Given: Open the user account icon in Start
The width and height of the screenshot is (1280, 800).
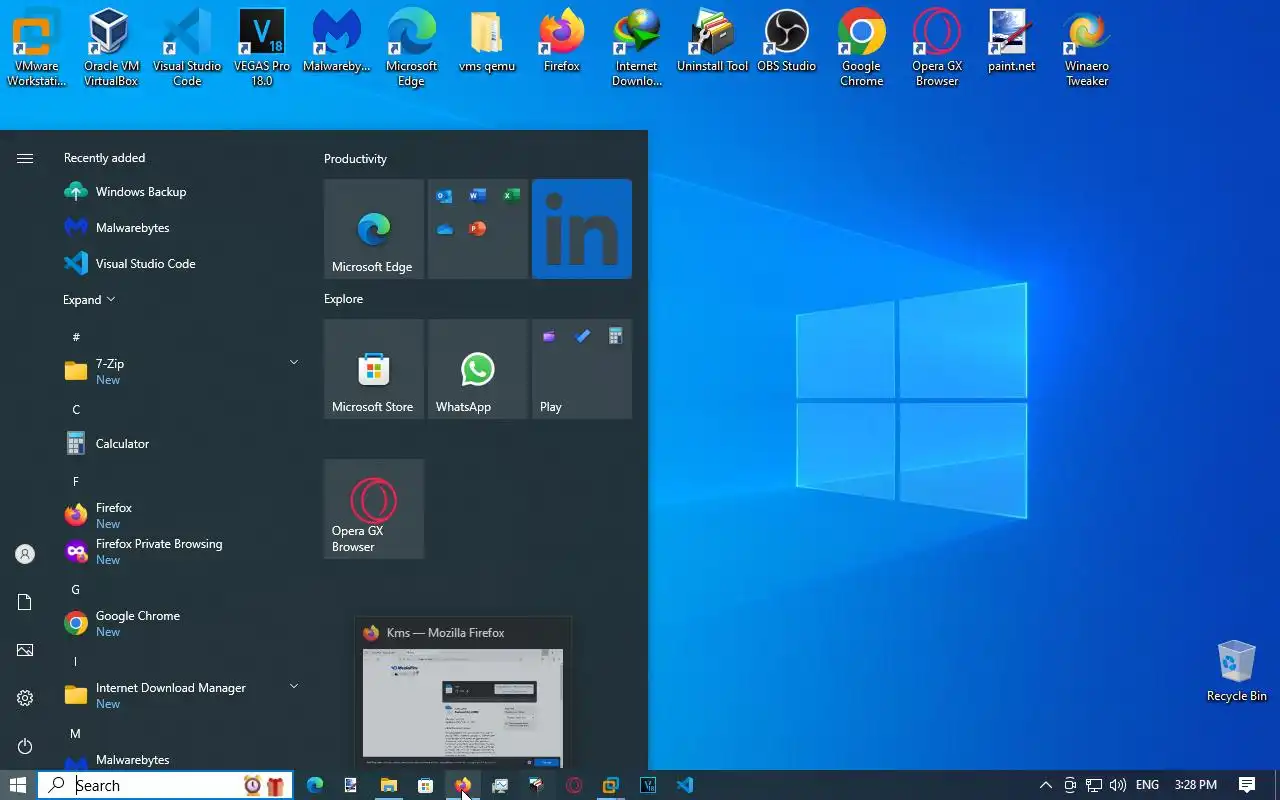Looking at the screenshot, I should pos(25,554).
